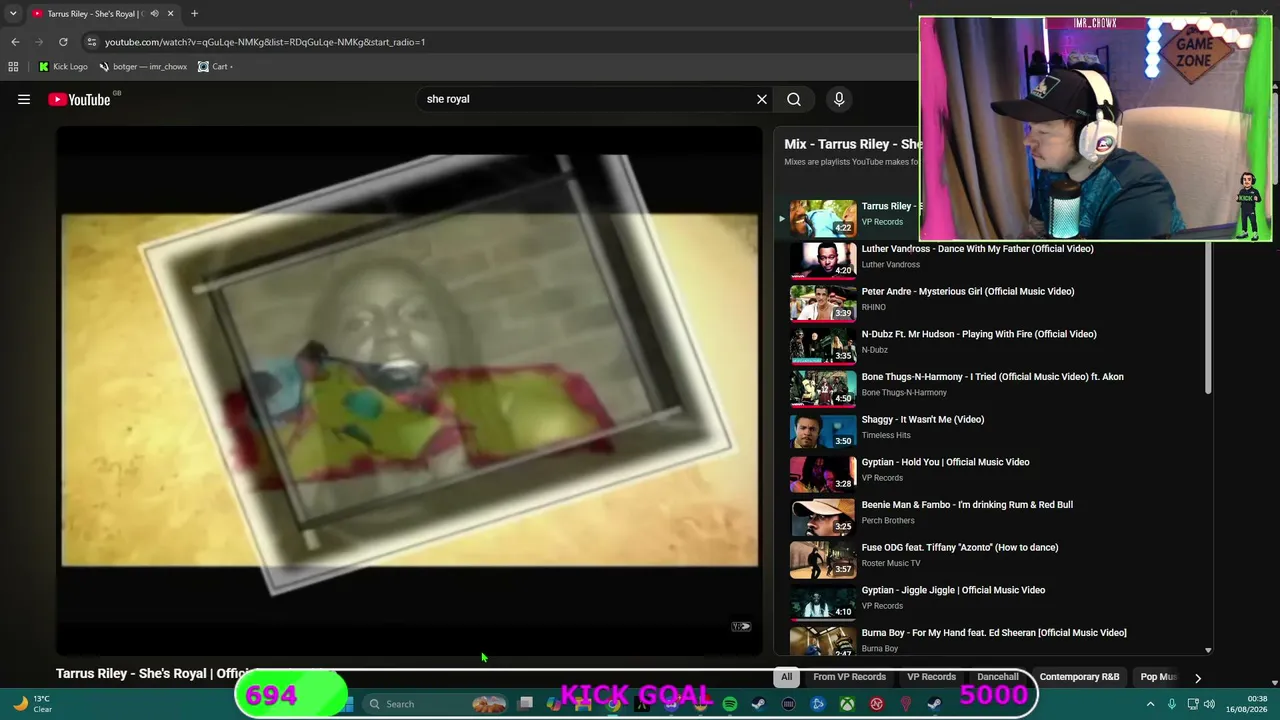
Task: Open the Bone Thugs-N-Harmony I Tried thumbnail
Action: [823, 388]
